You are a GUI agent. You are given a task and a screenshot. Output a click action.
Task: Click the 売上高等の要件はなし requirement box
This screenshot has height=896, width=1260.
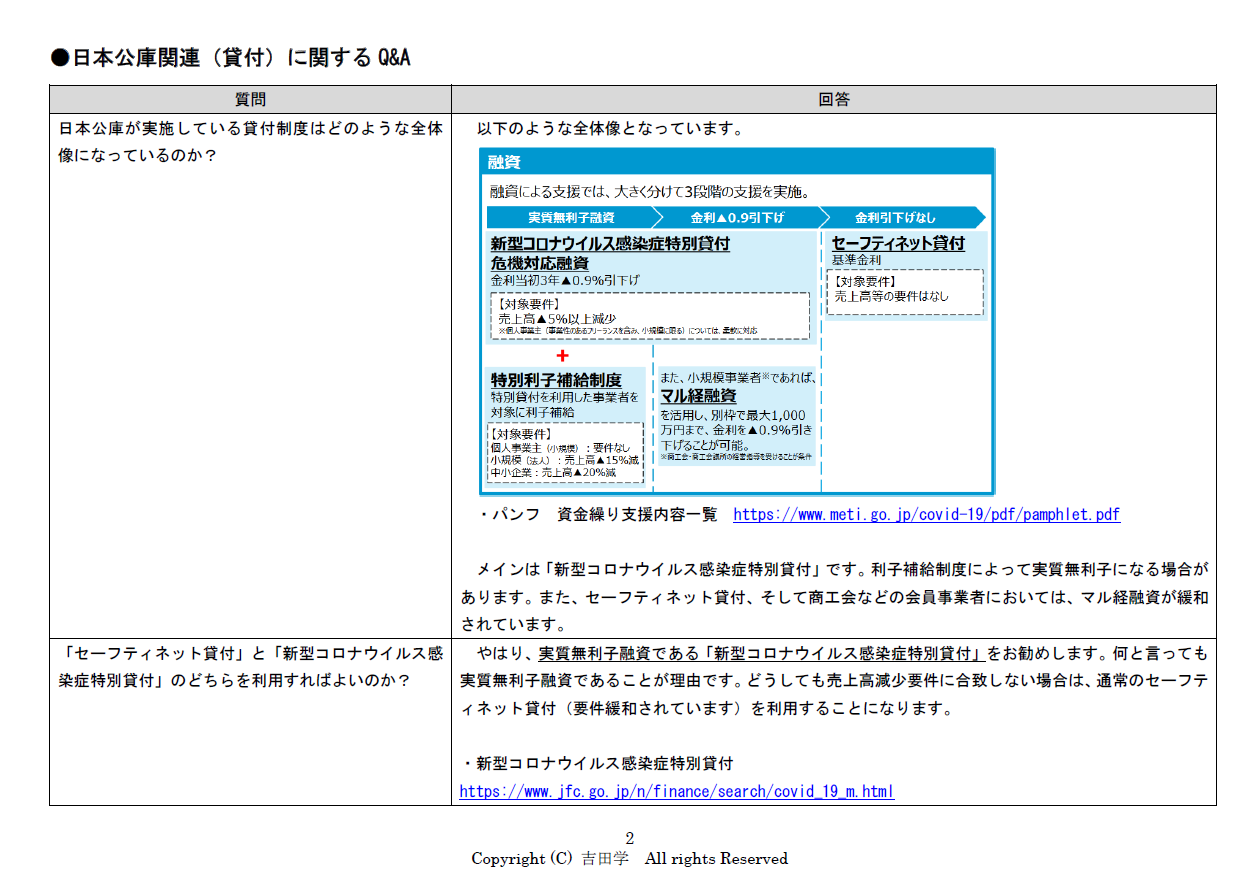pos(904,292)
